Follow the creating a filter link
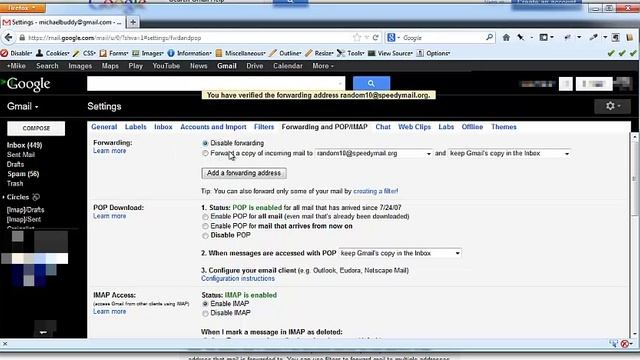This screenshot has width=640, height=360. point(376,191)
